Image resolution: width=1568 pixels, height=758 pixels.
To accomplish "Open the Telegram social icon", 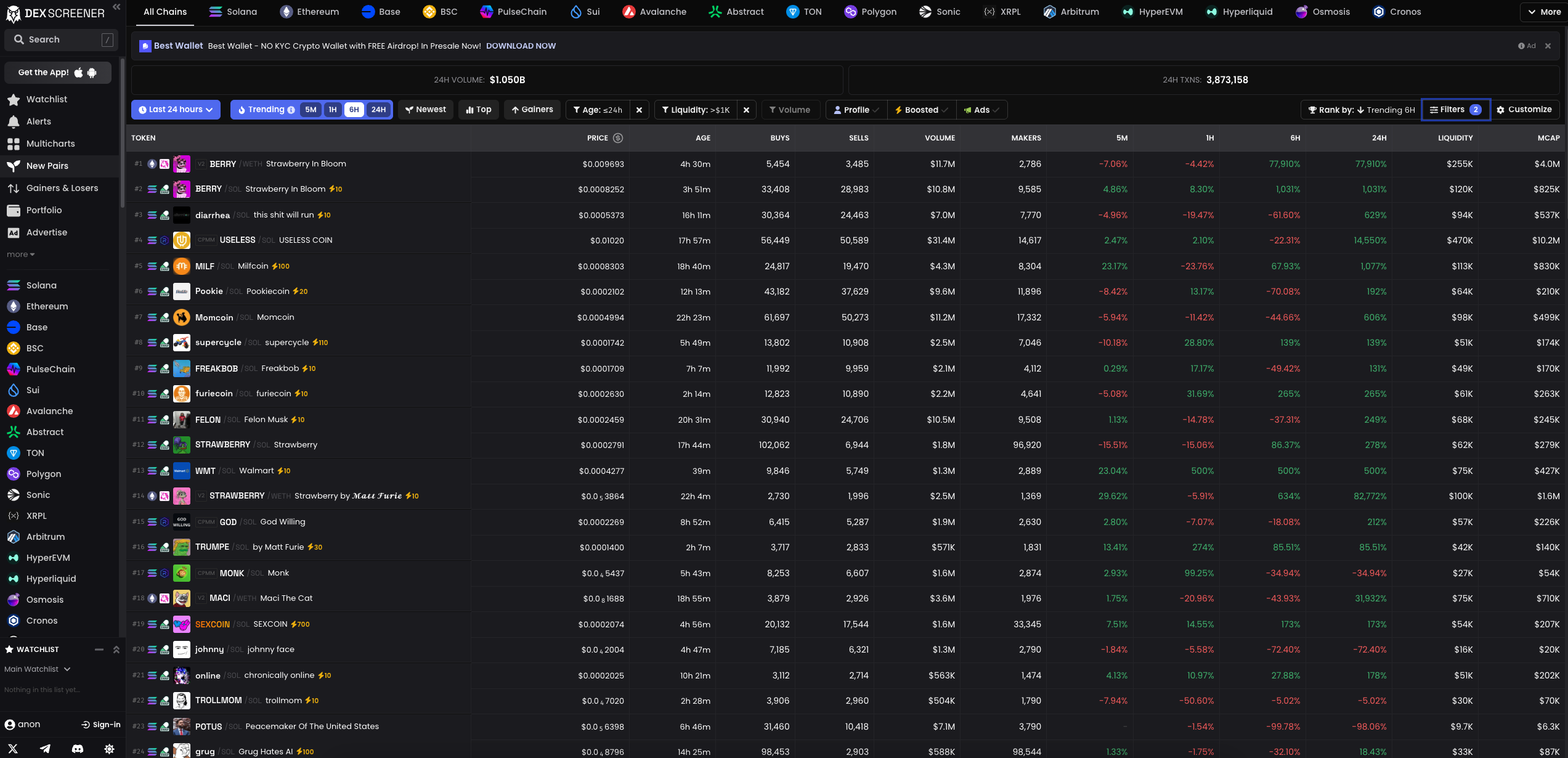I will pyautogui.click(x=46, y=749).
